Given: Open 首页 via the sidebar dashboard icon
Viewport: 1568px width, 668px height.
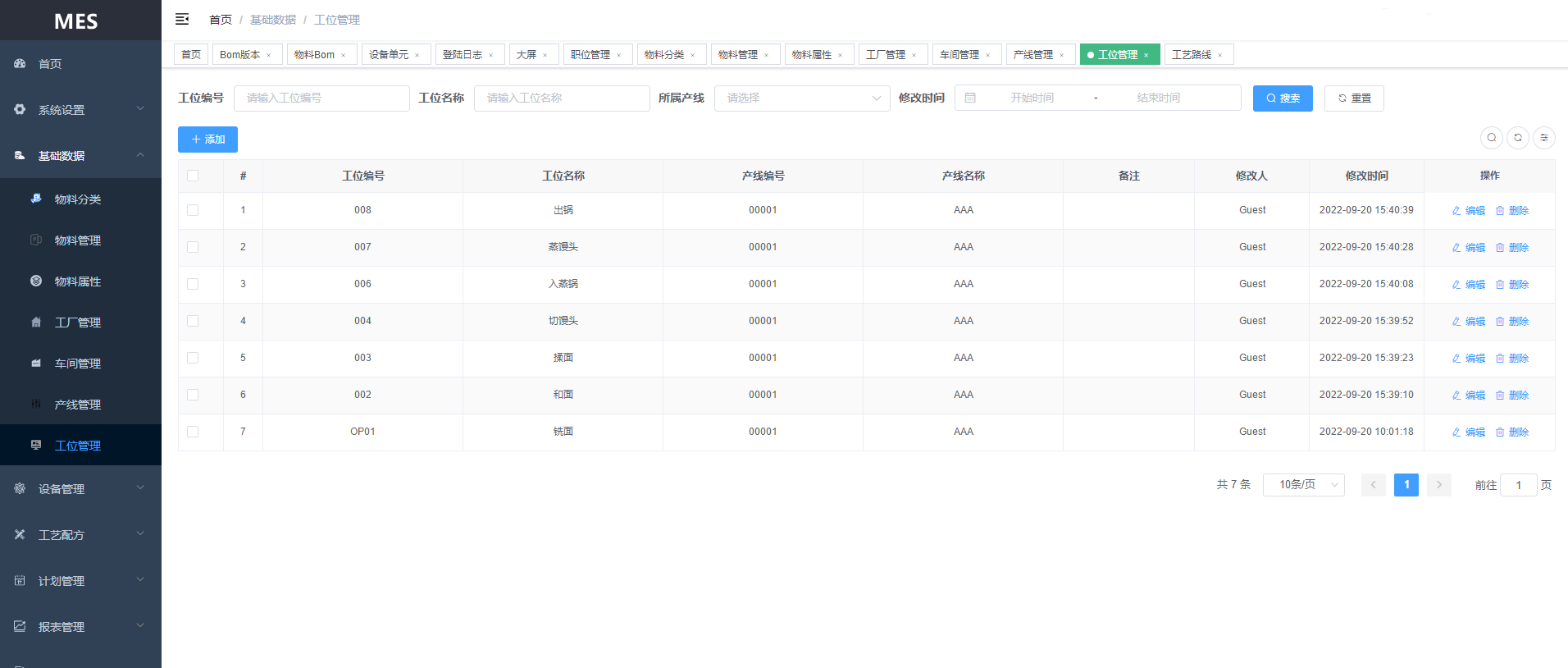Looking at the screenshot, I should (20, 63).
